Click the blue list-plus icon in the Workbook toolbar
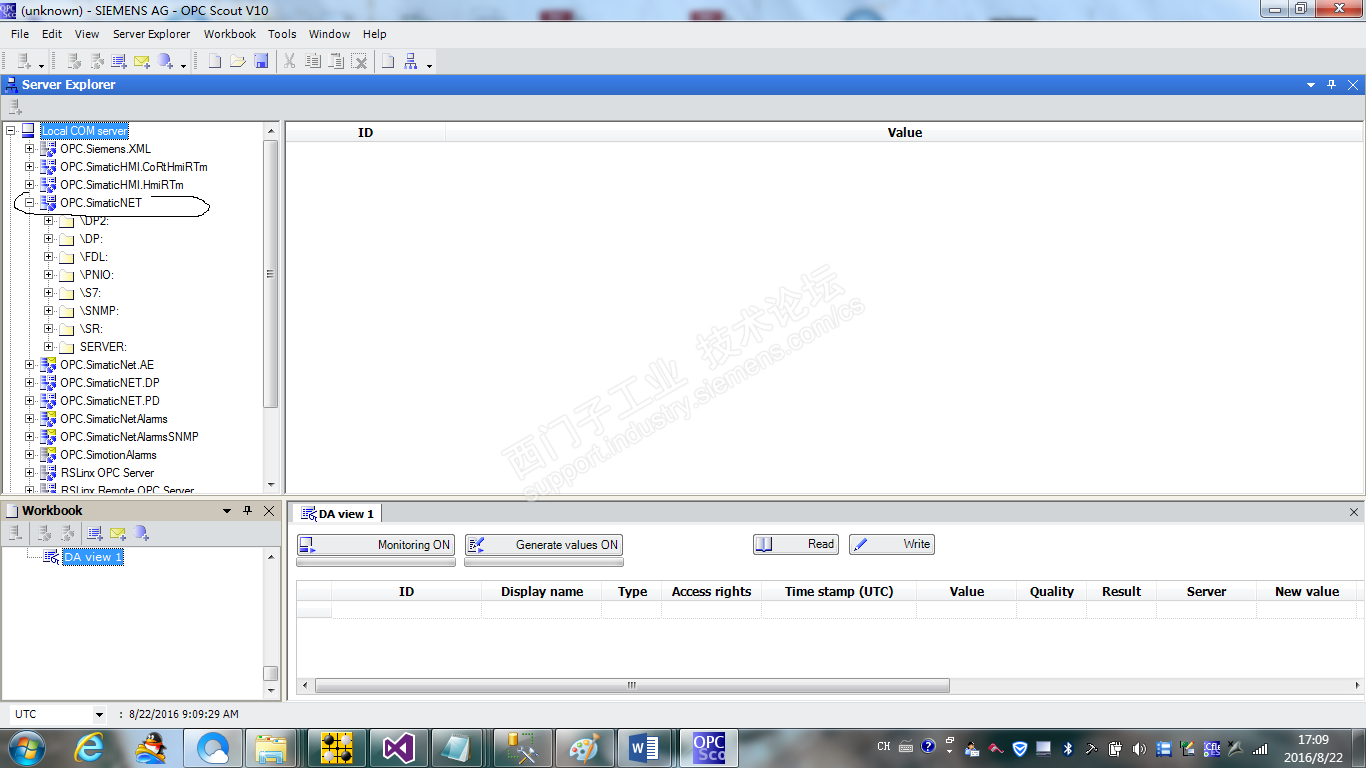The height and width of the screenshot is (768, 1366). 95,533
